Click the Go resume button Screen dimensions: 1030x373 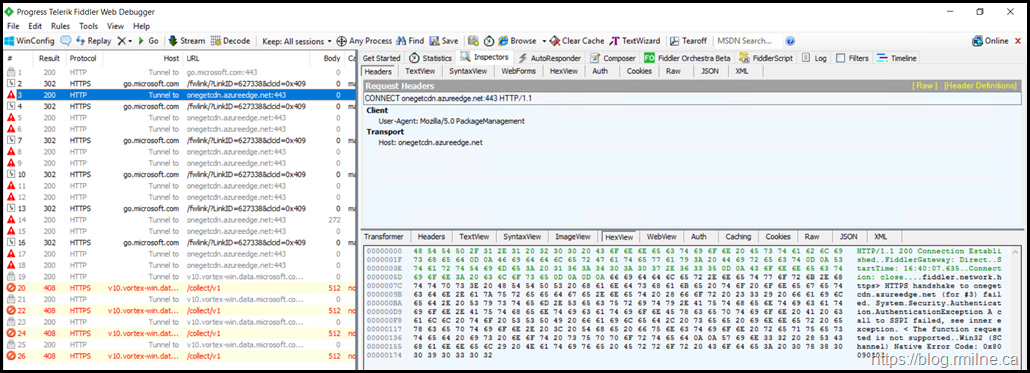pyautogui.click(x=148, y=41)
